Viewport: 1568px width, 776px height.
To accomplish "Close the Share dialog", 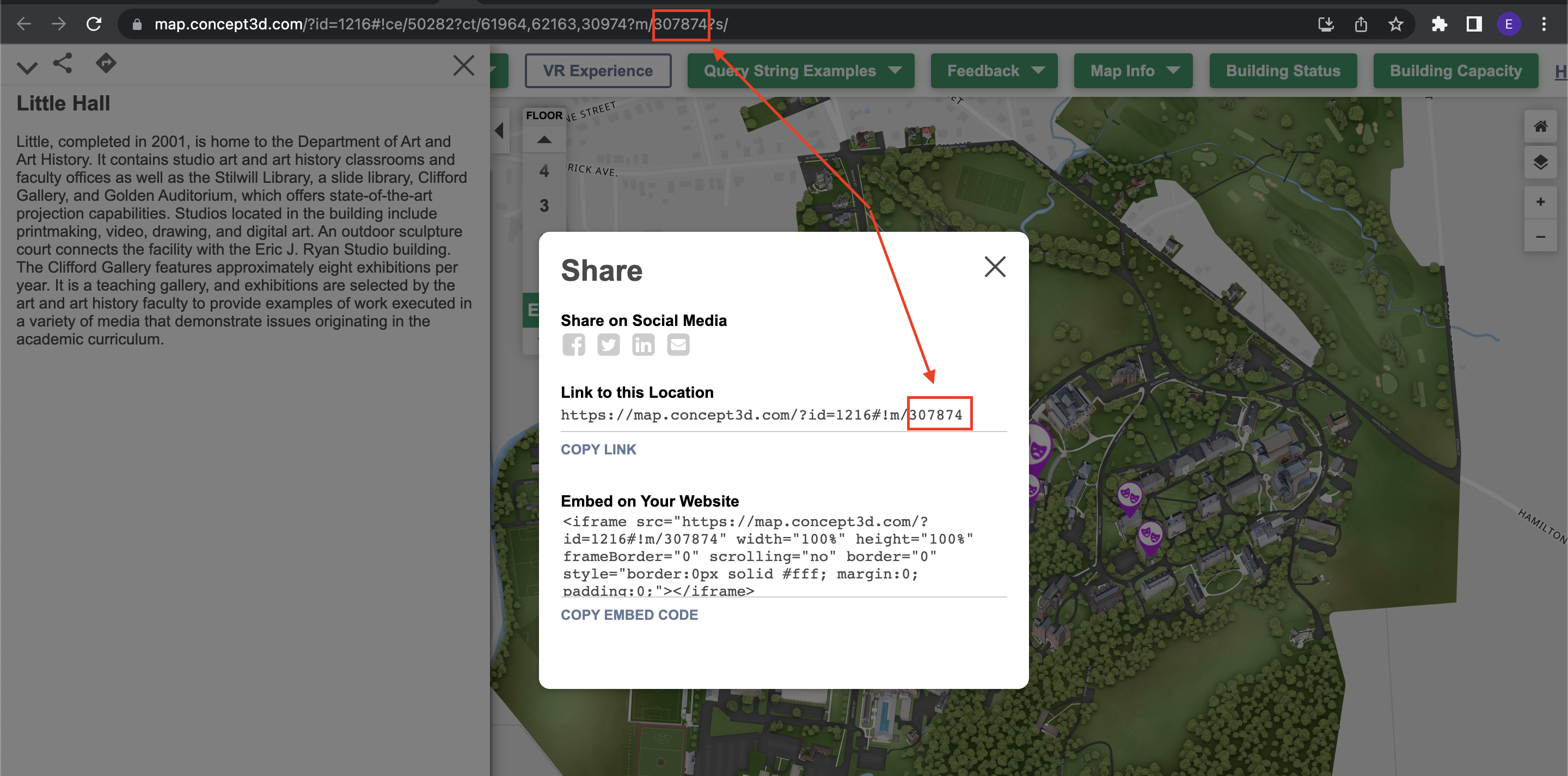I will pos(995,267).
